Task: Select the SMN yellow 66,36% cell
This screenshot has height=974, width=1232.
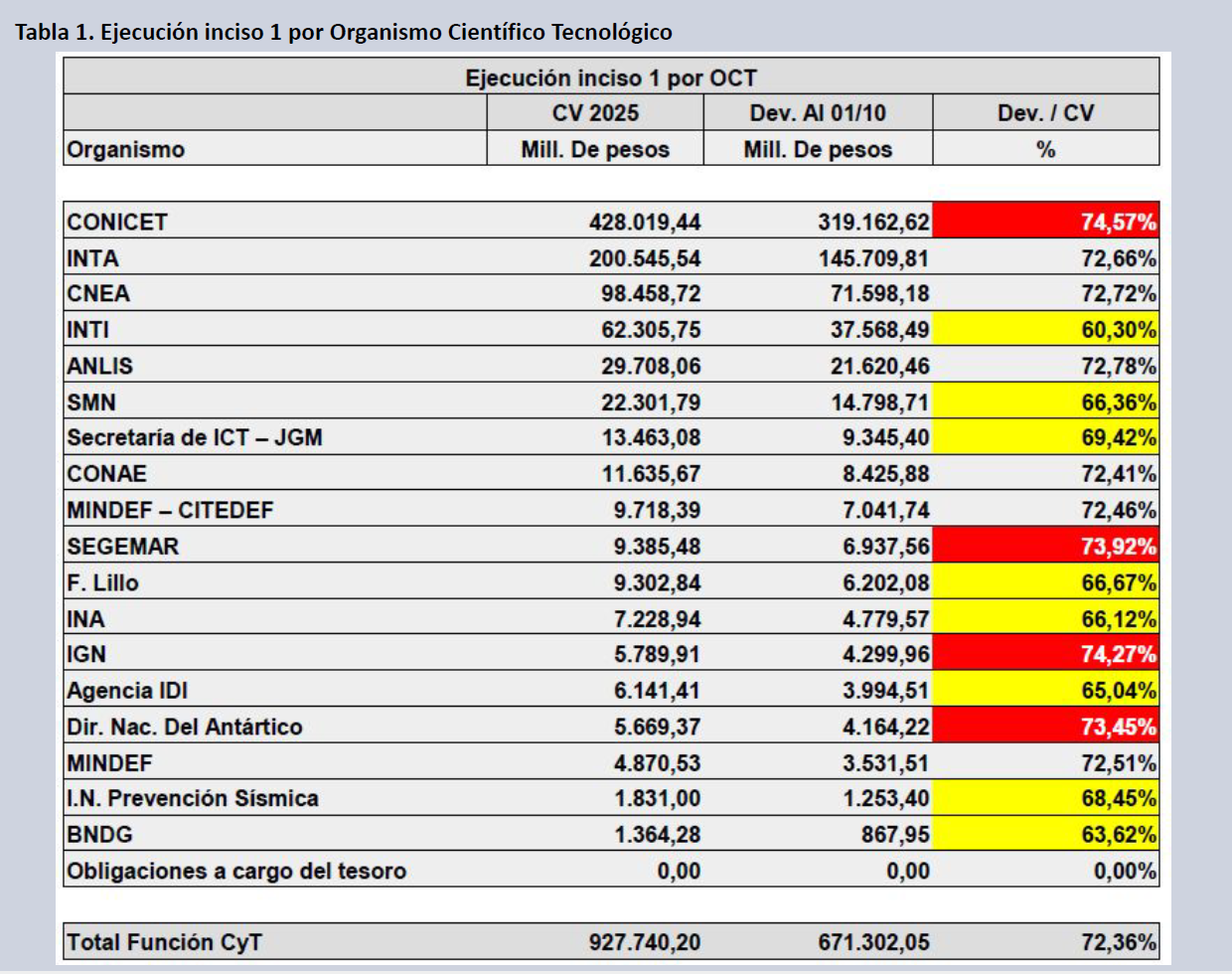Action: (1045, 403)
